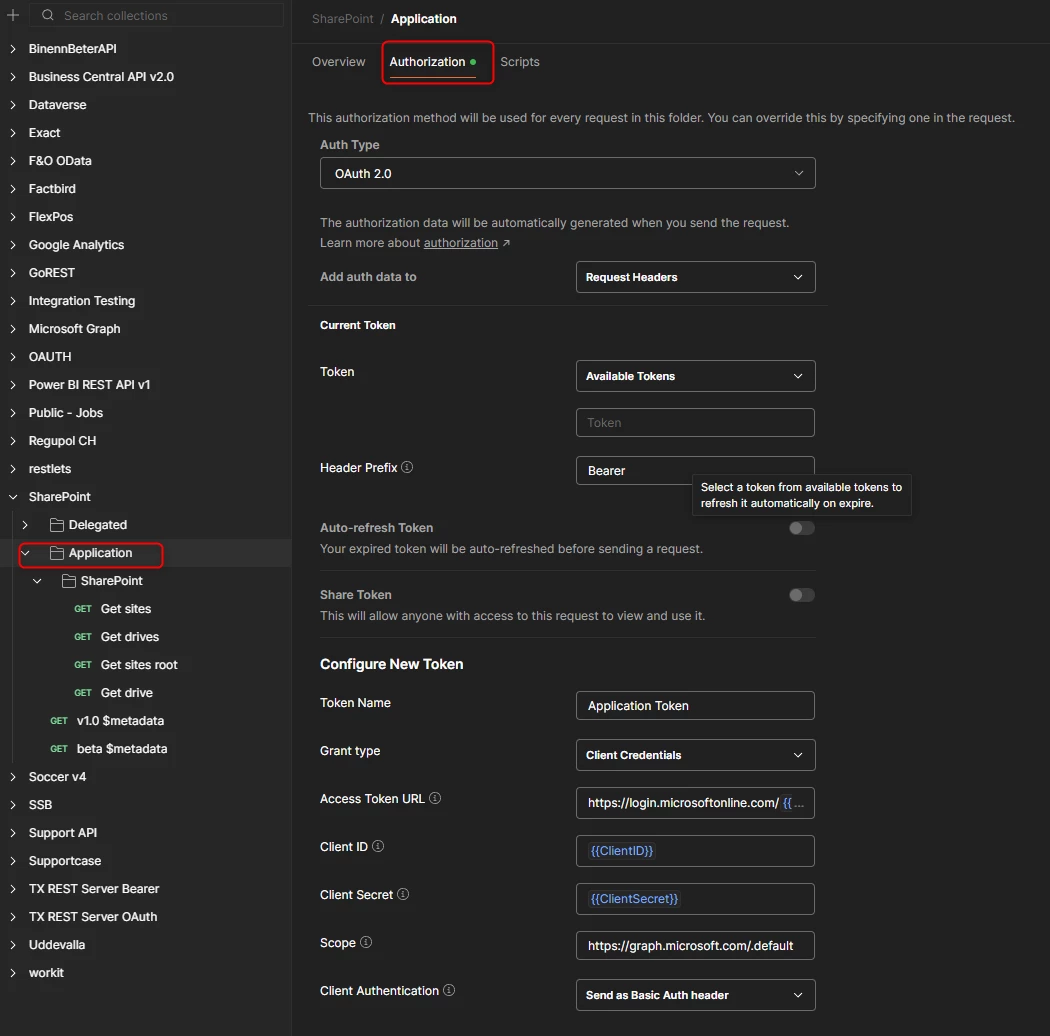Image resolution: width=1050 pixels, height=1036 pixels.
Task: Toggle the Share Token switch
Action: (x=802, y=595)
